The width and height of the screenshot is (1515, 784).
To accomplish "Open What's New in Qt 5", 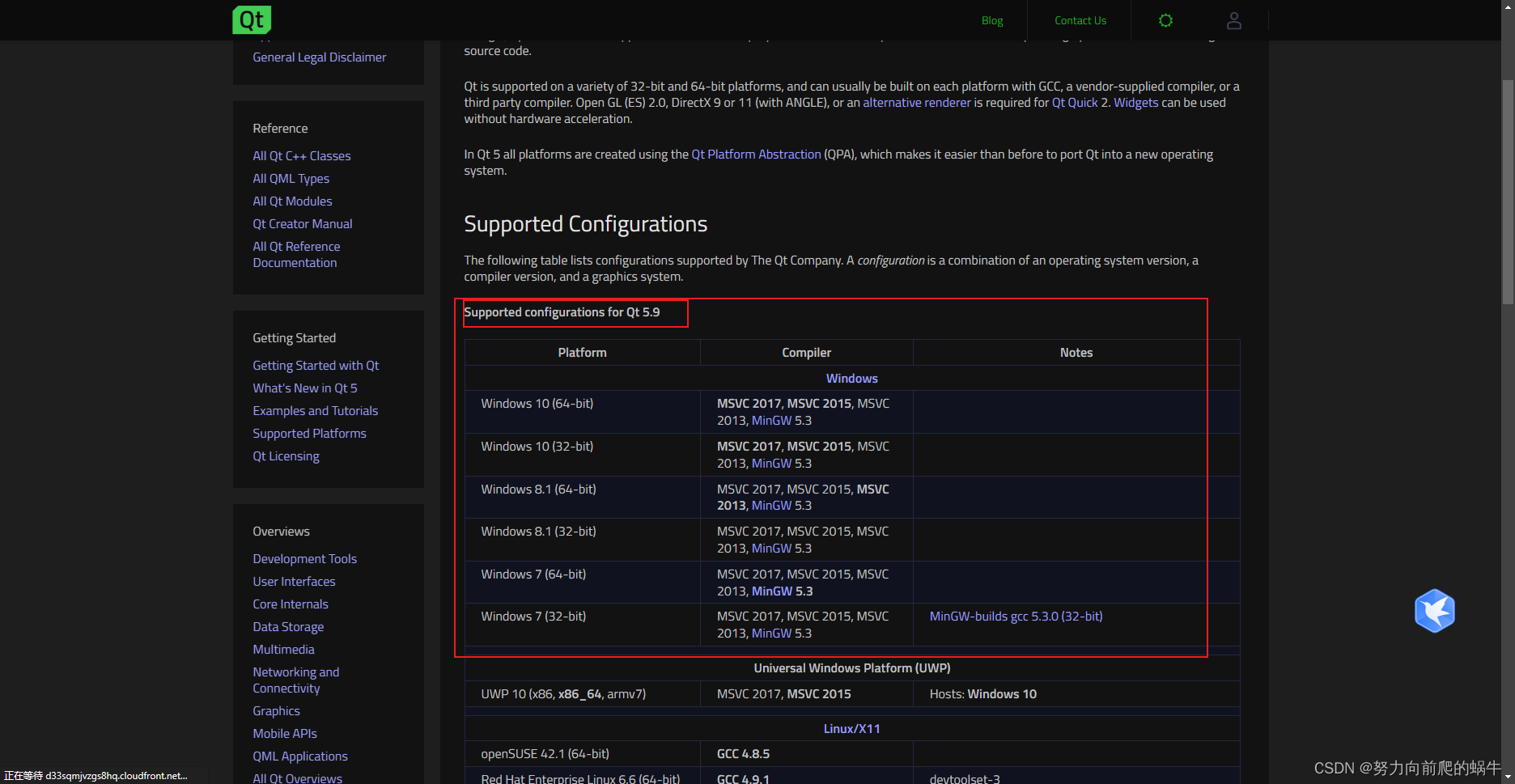I will click(305, 388).
